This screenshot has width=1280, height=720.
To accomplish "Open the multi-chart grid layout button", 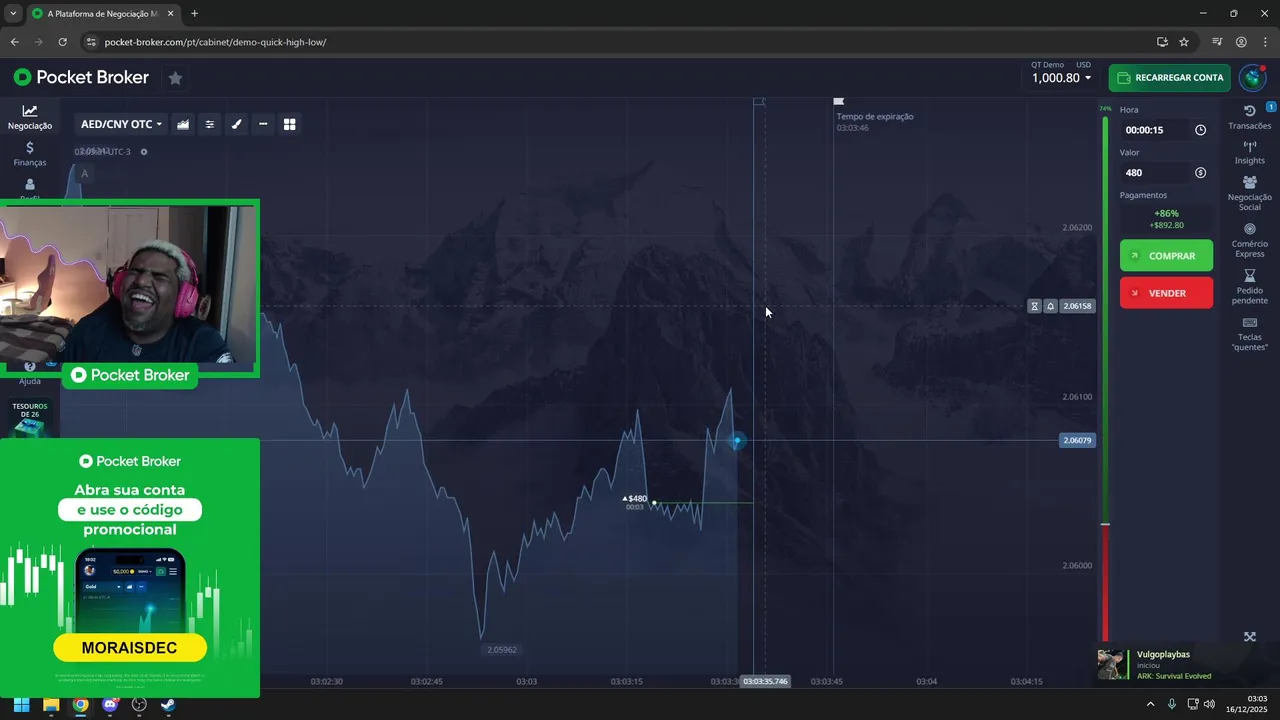I will (290, 124).
